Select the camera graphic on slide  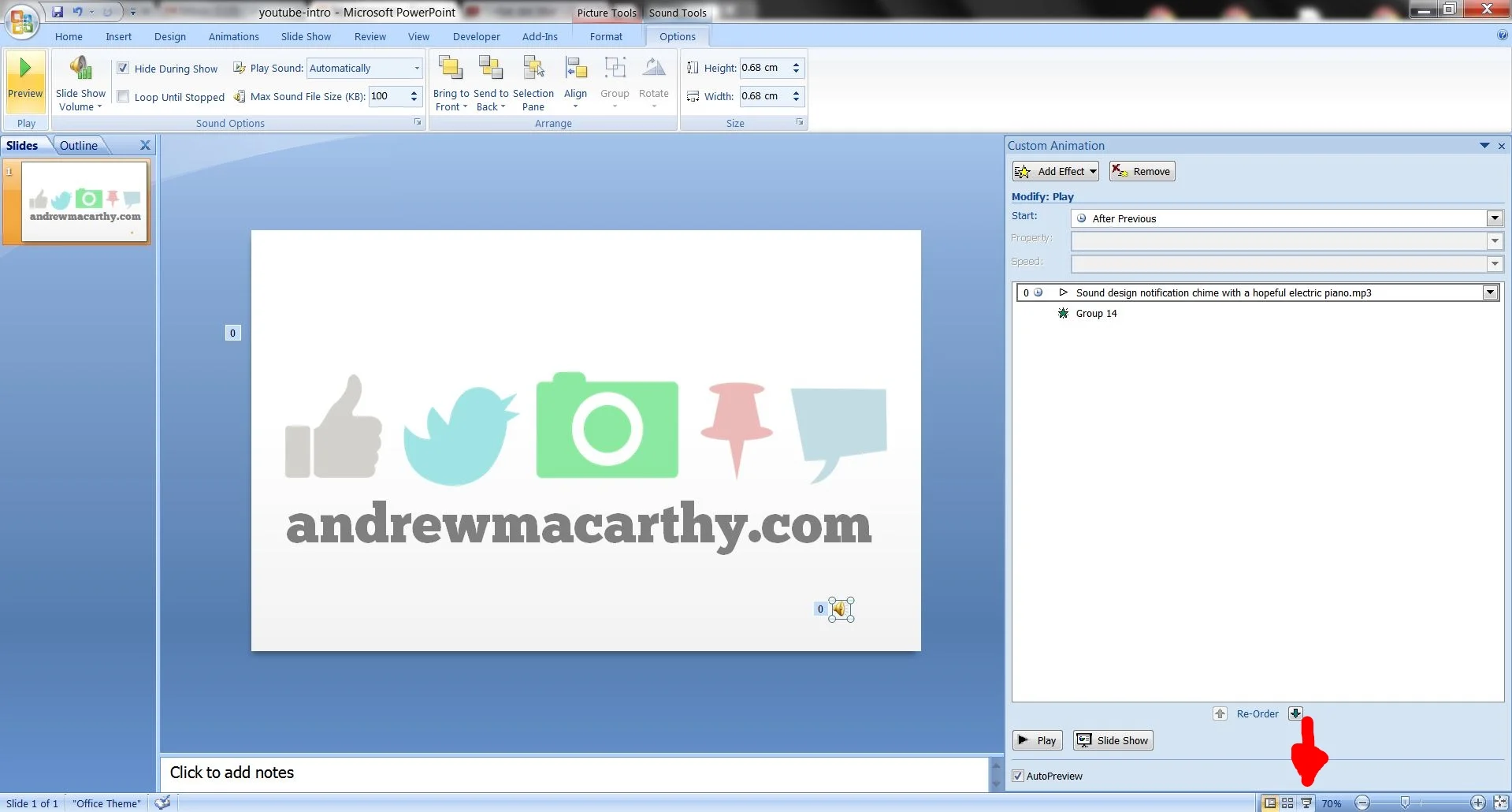607,424
